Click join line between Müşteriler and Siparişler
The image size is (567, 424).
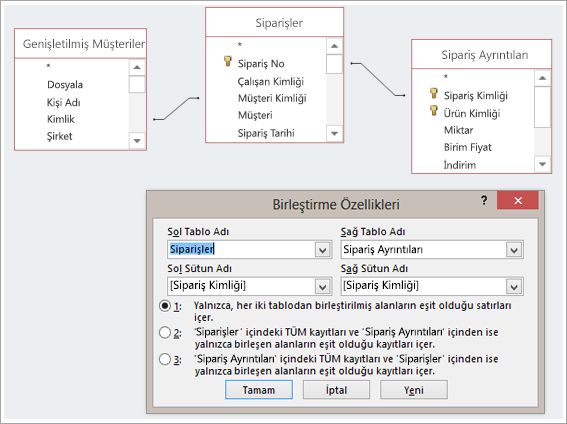(176, 108)
